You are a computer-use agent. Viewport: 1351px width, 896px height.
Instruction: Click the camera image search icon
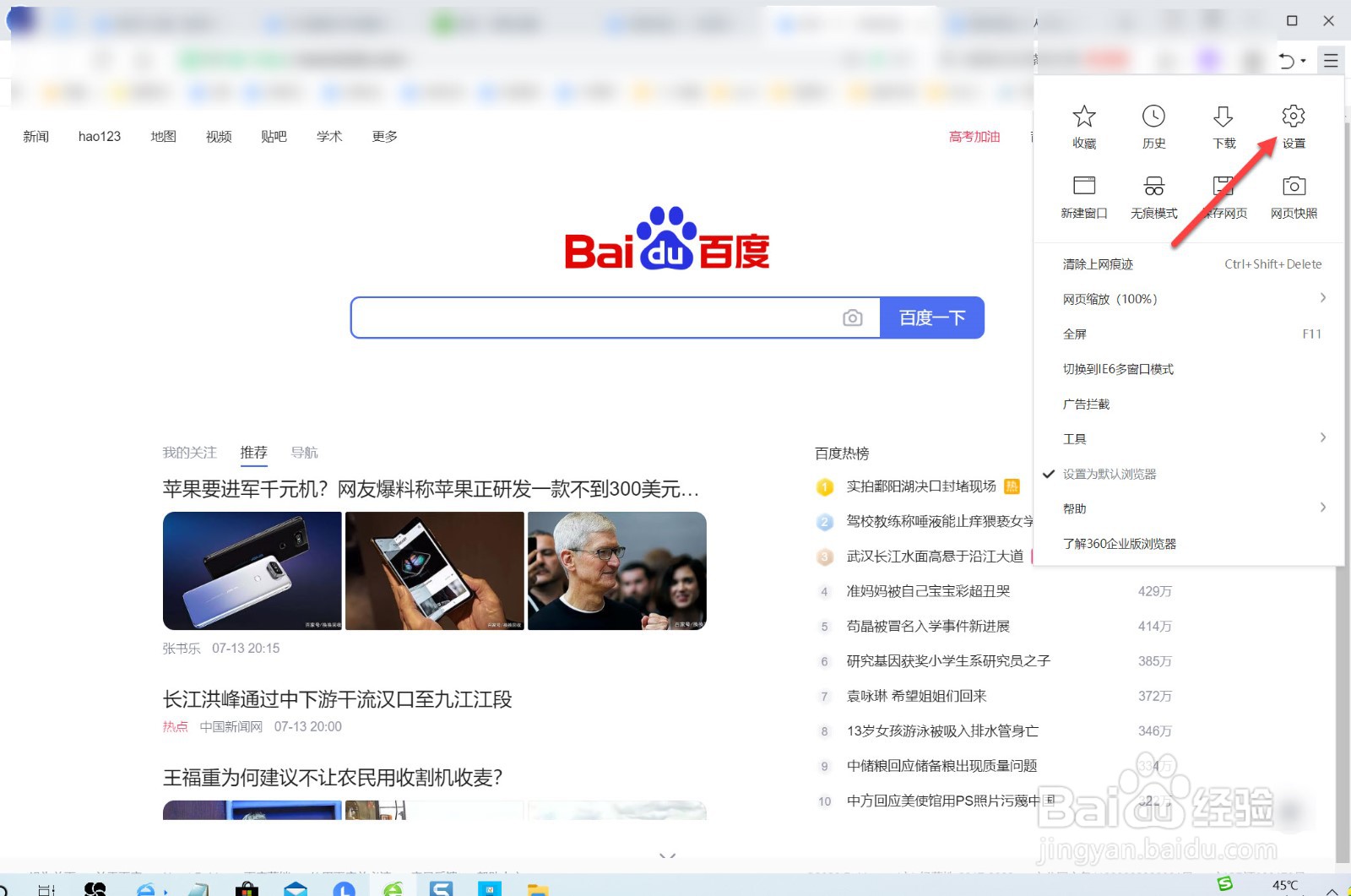853,318
